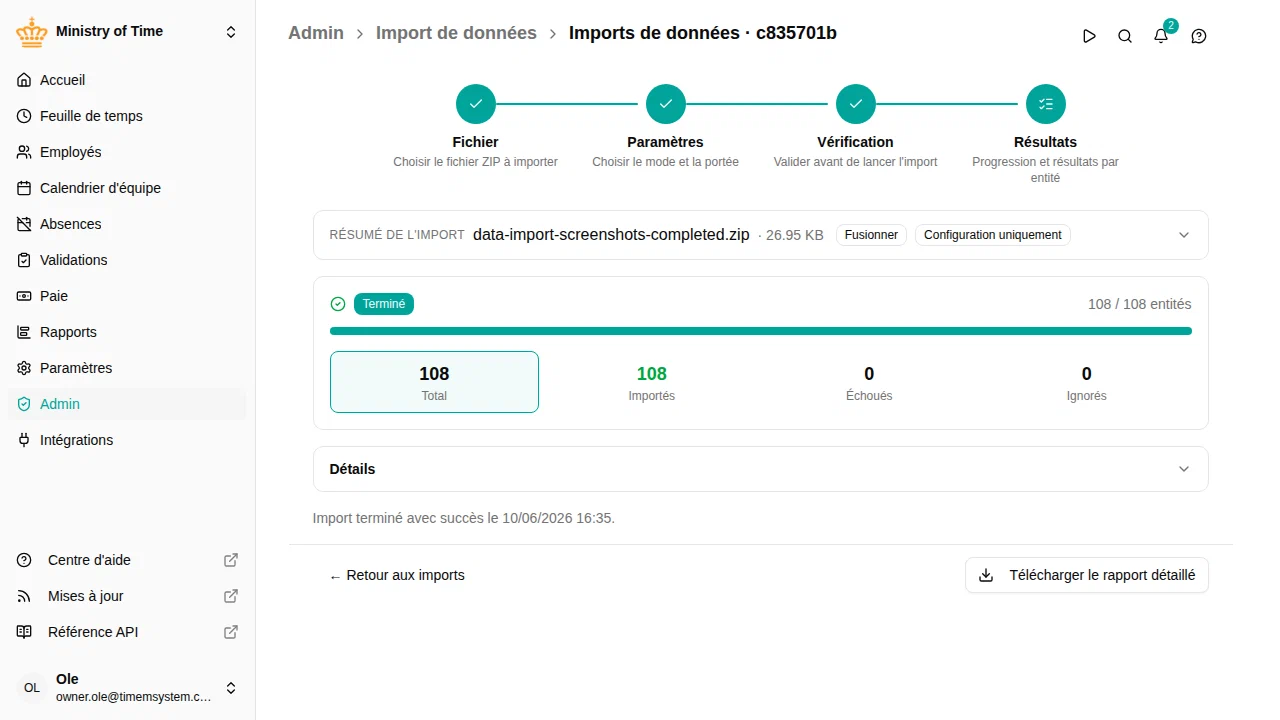Click external link icon beside Mises à jour
Image resolution: width=1280 pixels, height=720 pixels.
tap(231, 596)
